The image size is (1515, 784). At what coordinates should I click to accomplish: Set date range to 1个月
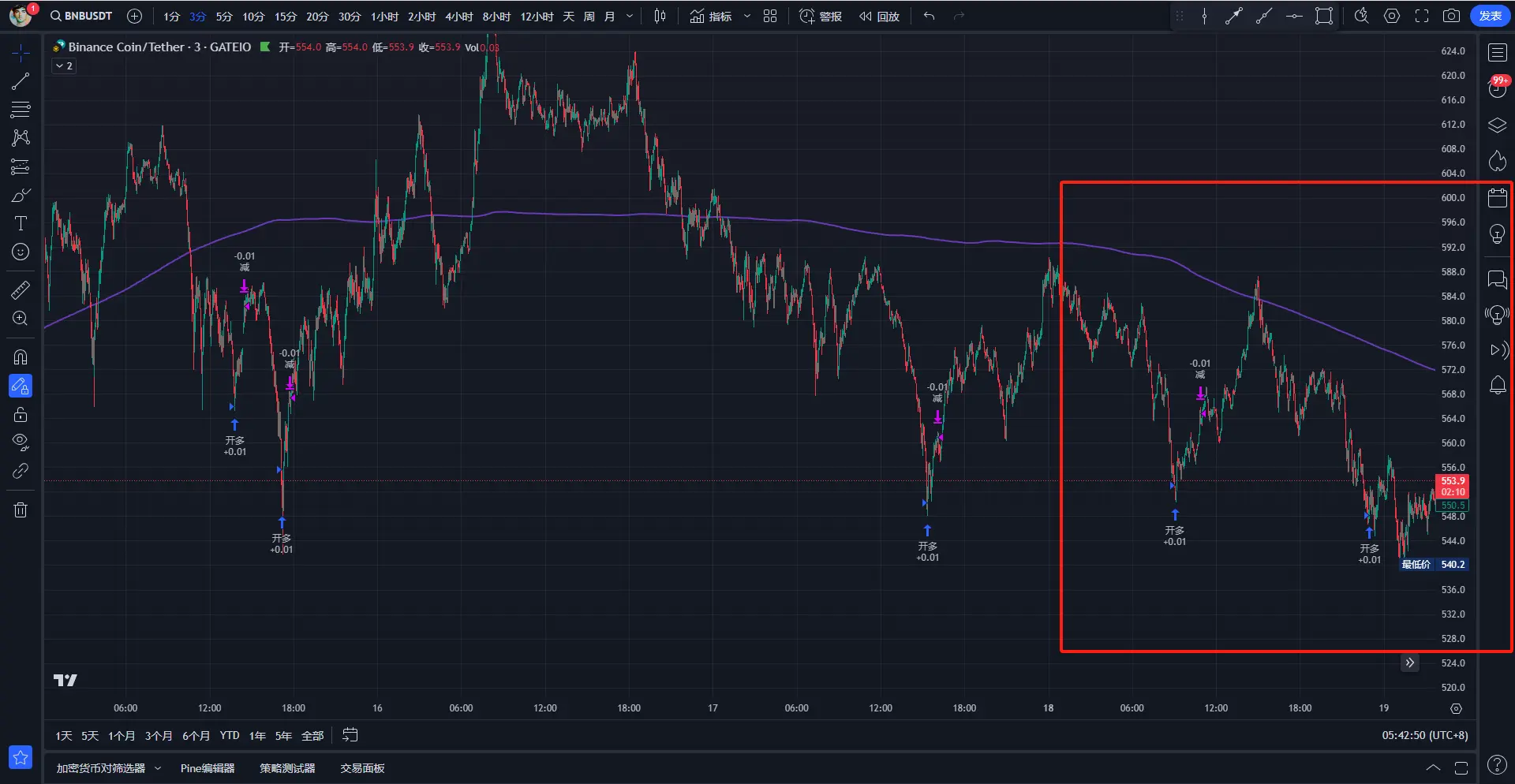point(122,736)
